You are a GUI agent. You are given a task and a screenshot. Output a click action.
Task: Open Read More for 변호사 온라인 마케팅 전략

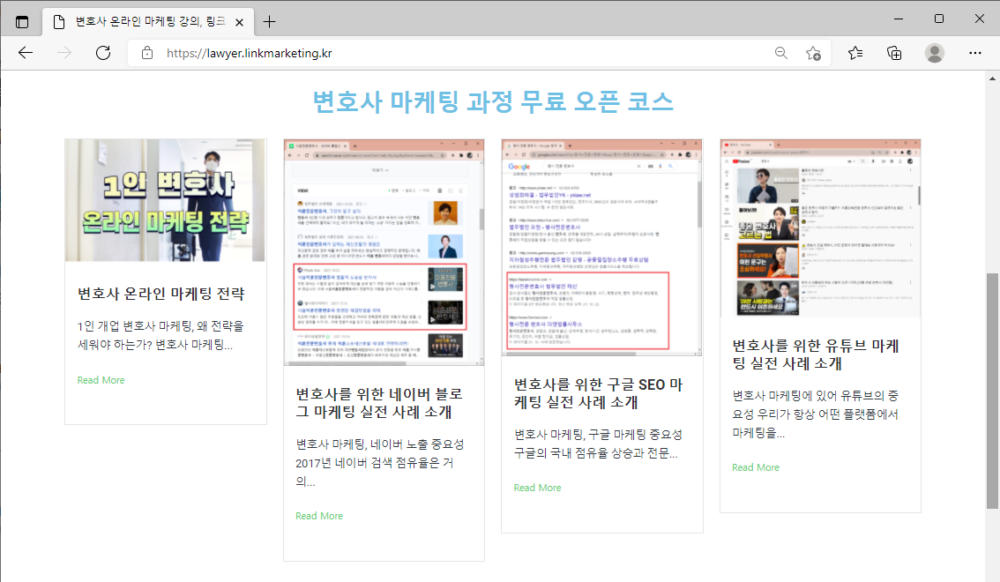[101, 380]
